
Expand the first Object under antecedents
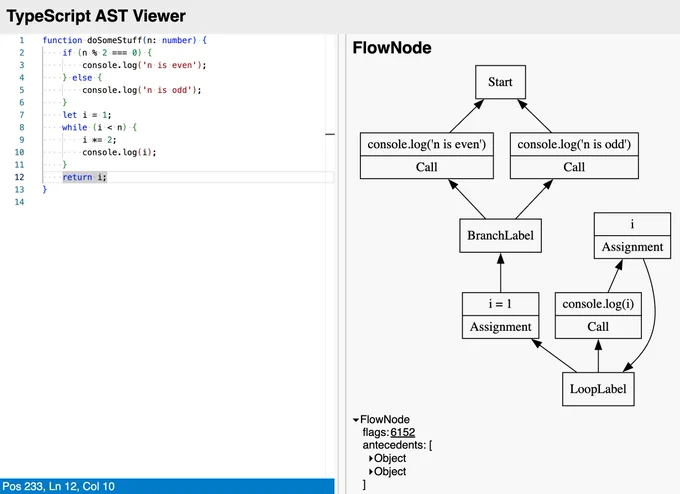[x=371, y=458]
